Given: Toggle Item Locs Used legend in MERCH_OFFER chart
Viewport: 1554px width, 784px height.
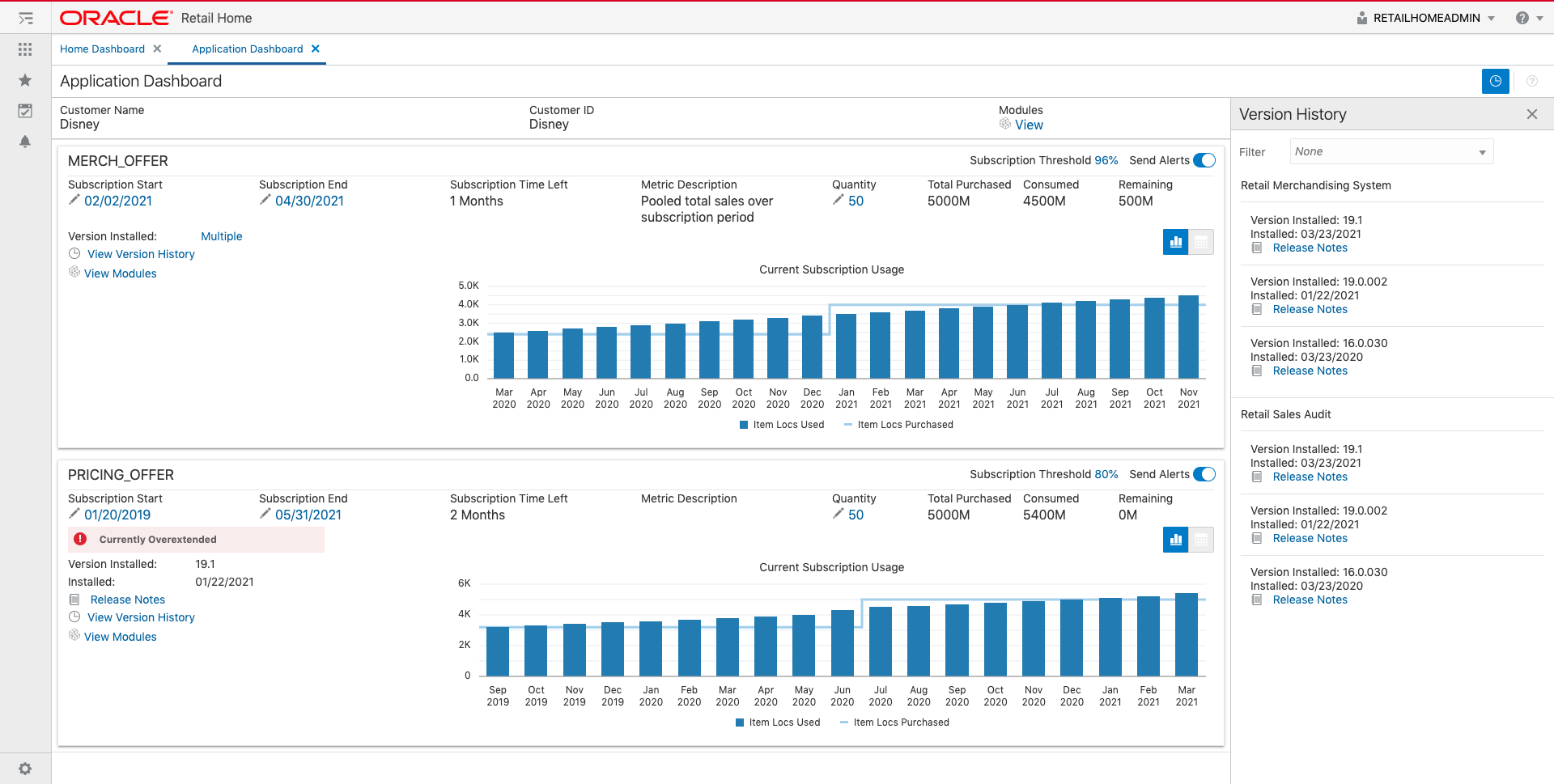Looking at the screenshot, I should point(781,425).
